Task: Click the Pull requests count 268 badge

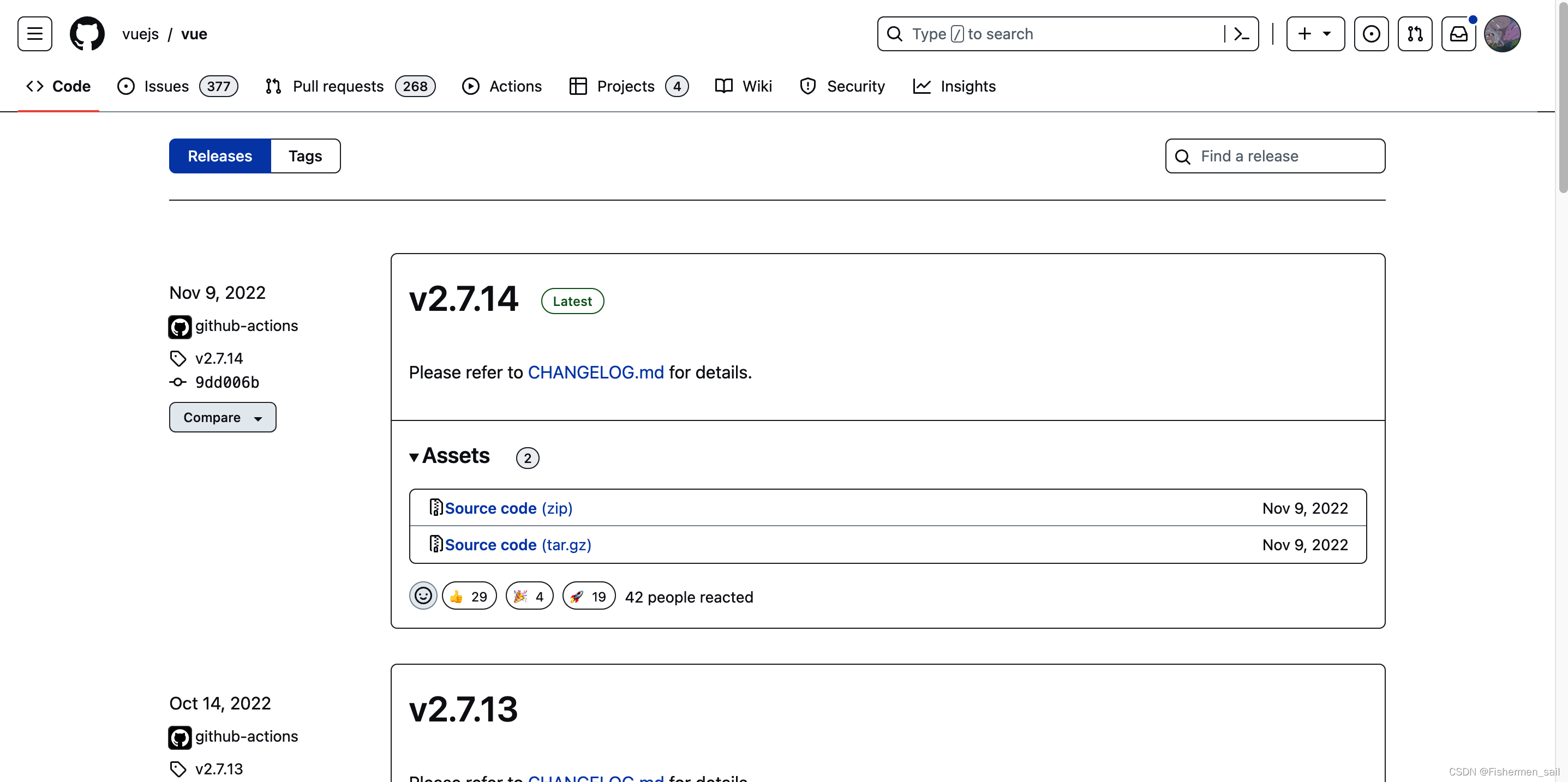Action: click(415, 86)
